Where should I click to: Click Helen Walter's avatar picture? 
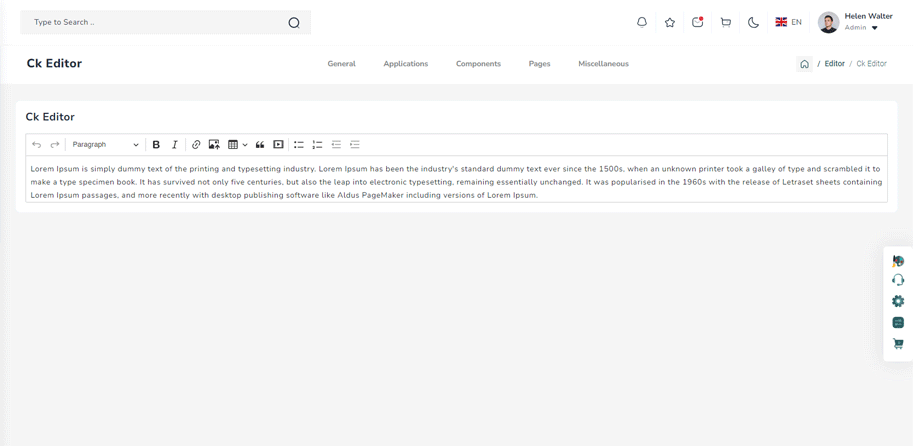click(x=828, y=22)
